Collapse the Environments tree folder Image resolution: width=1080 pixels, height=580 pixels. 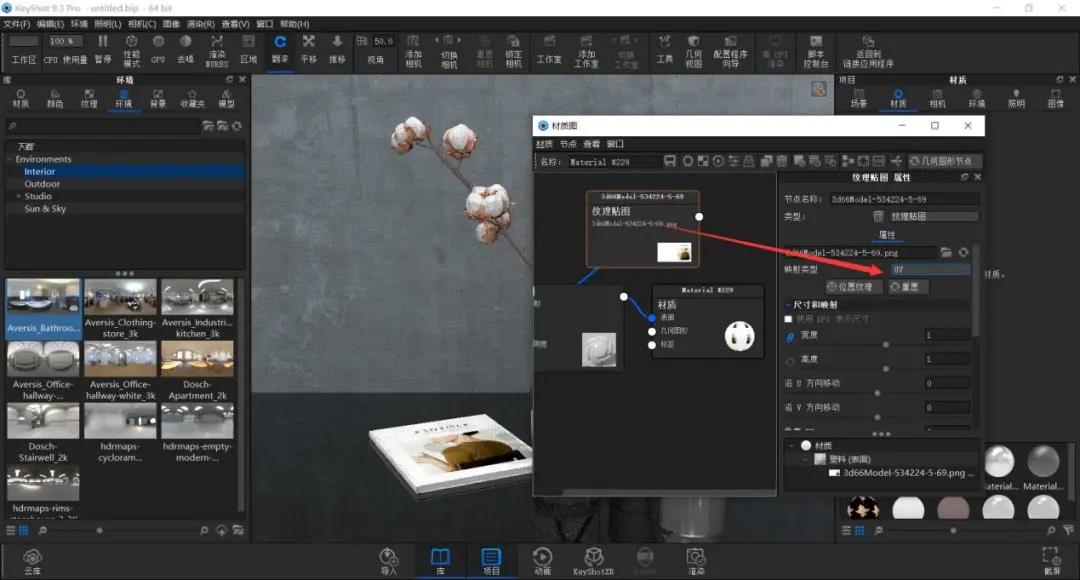(10, 159)
